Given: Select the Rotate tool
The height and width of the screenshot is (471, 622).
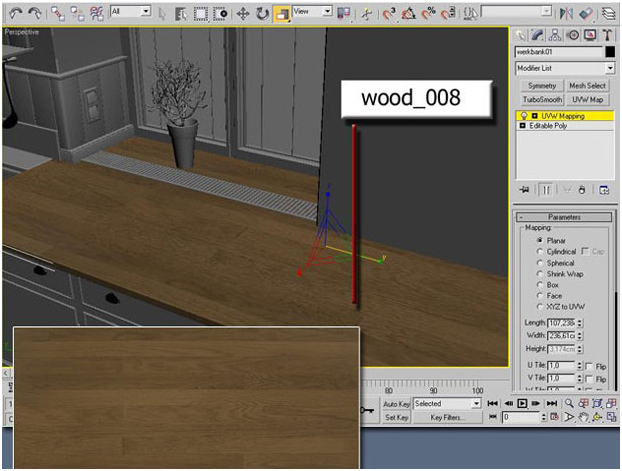Looking at the screenshot, I should pos(262,14).
